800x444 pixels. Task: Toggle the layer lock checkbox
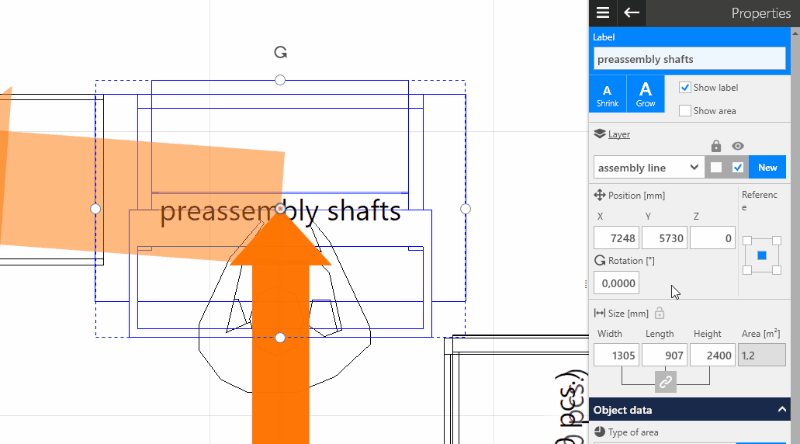tap(716, 167)
